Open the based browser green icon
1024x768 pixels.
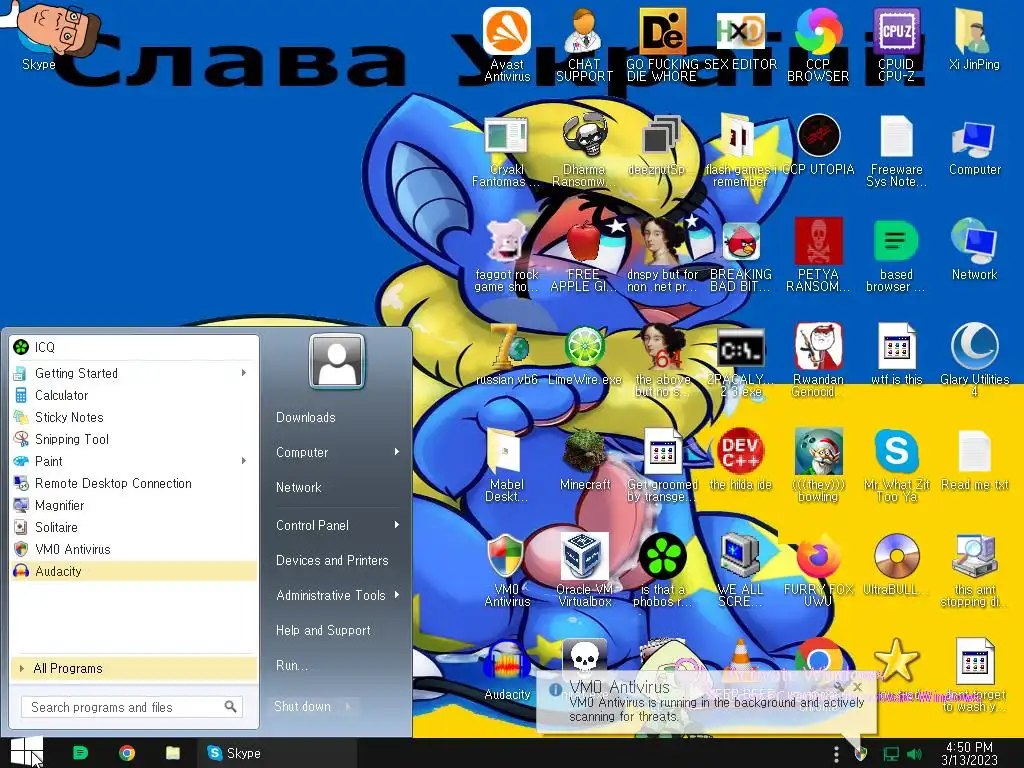[x=896, y=255]
